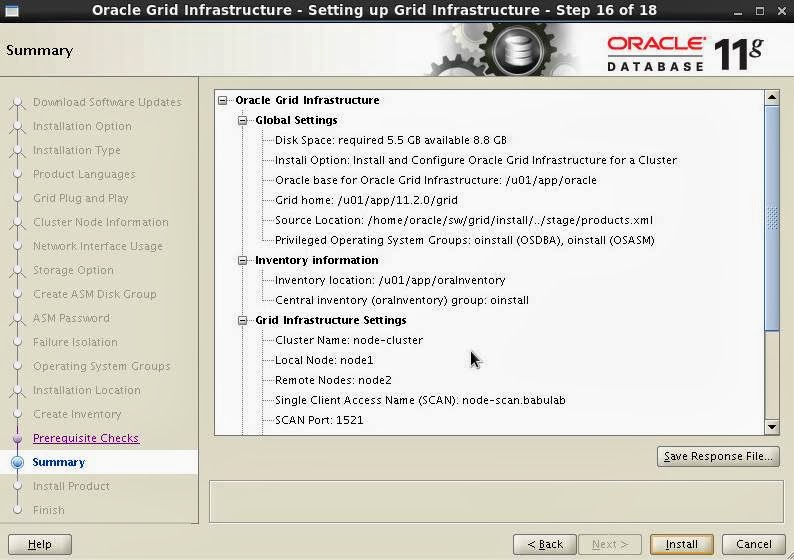
Task: Select the Grid home /u01/app/11.2.0/grid row
Action: pos(366,201)
